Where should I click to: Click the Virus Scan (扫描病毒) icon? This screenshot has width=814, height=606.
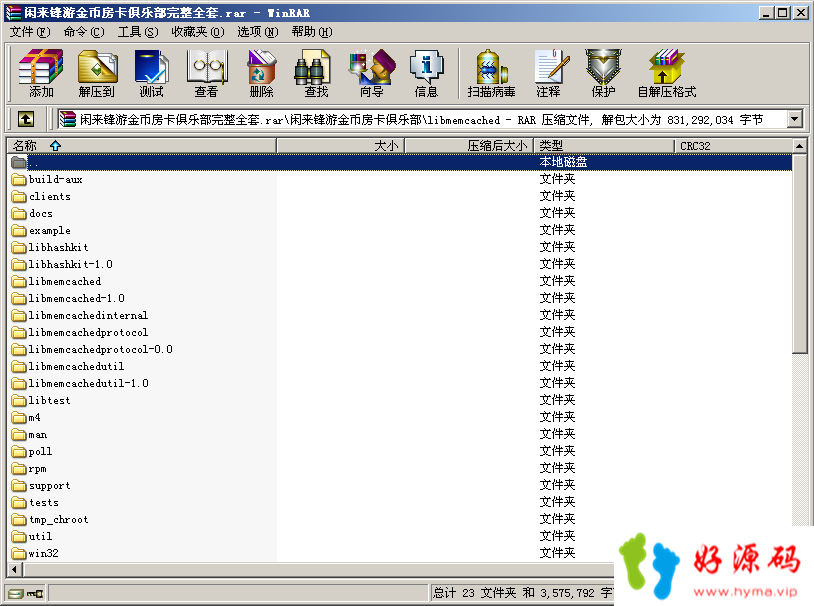491,73
